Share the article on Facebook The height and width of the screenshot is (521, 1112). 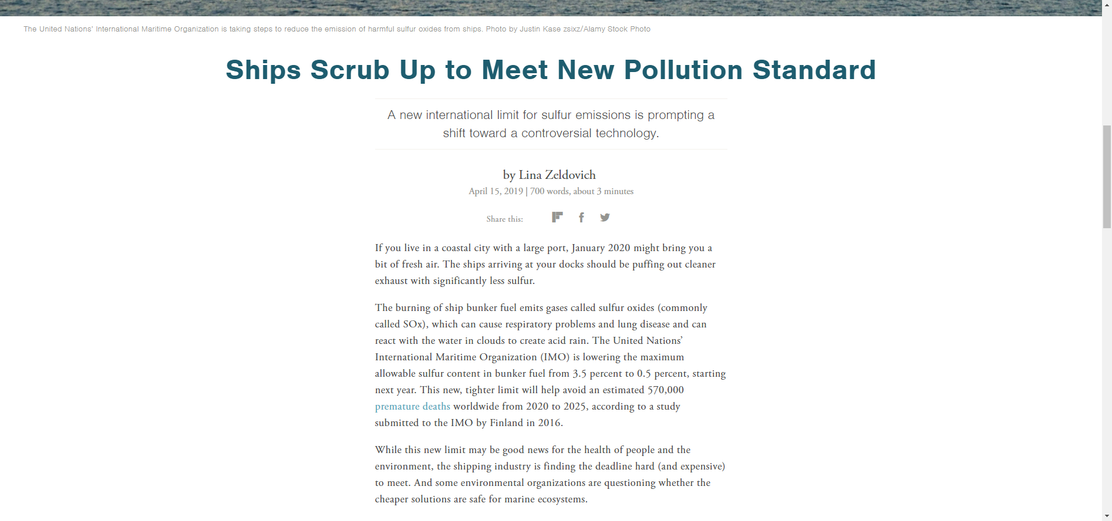[x=581, y=218]
